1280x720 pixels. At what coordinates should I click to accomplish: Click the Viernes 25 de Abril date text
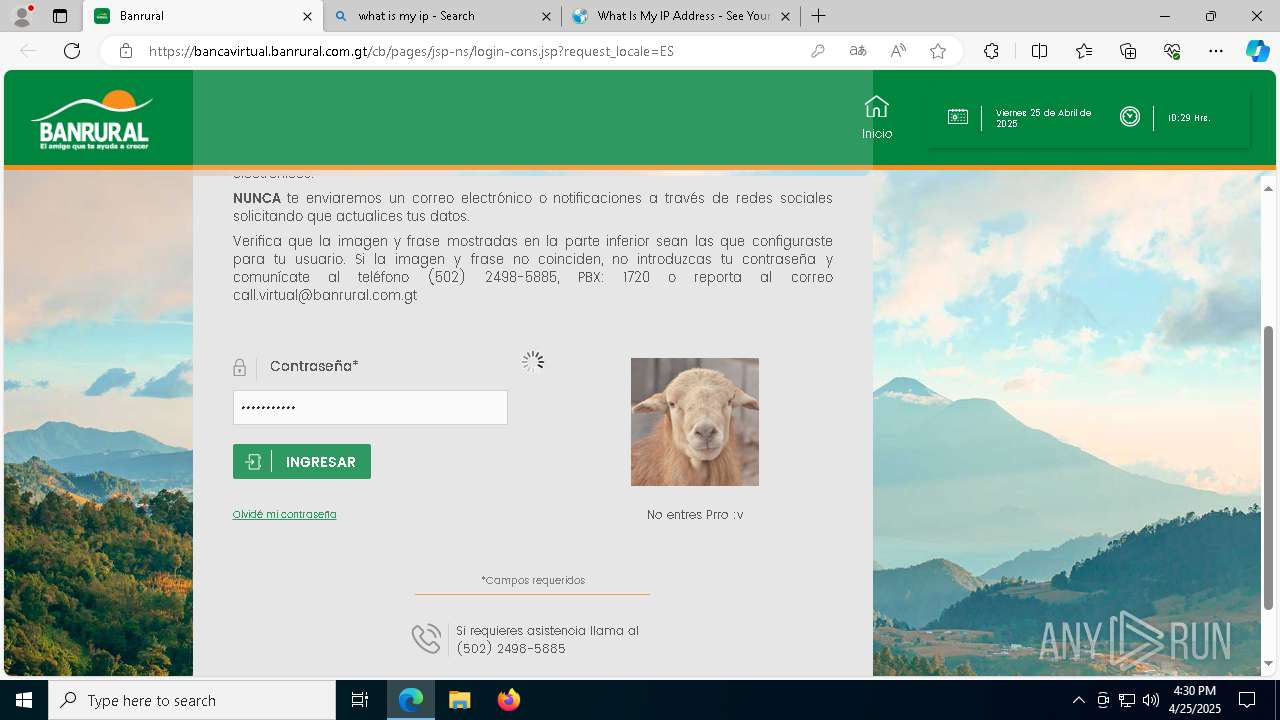click(1043, 118)
